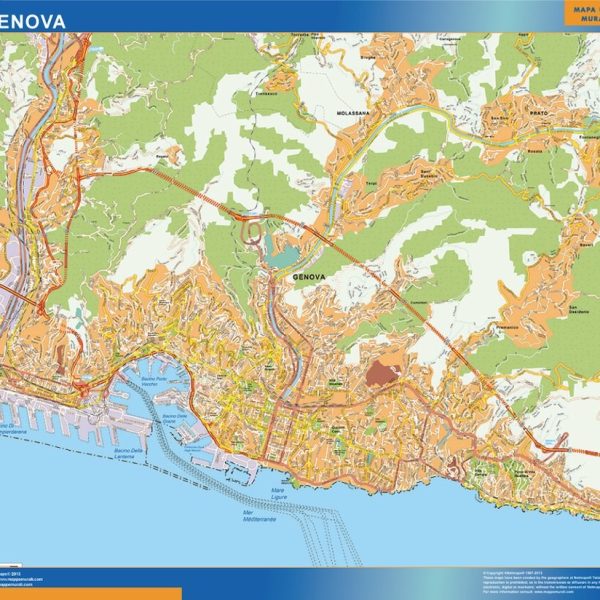Click the white GENOVA title in header
The height and width of the screenshot is (600, 600).
tap(32, 22)
